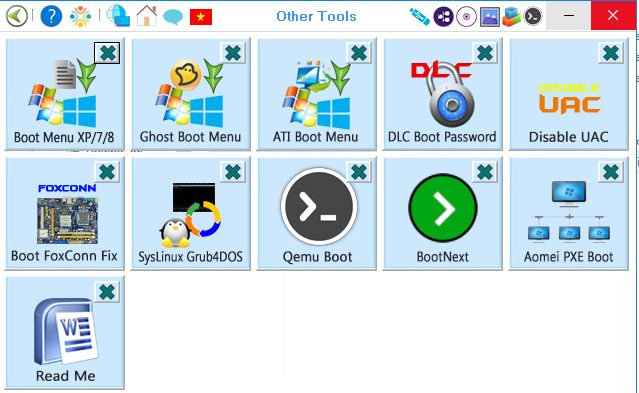Launch ATI Boot Menu tool
This screenshot has width=639, height=393.
pyautogui.click(x=317, y=94)
